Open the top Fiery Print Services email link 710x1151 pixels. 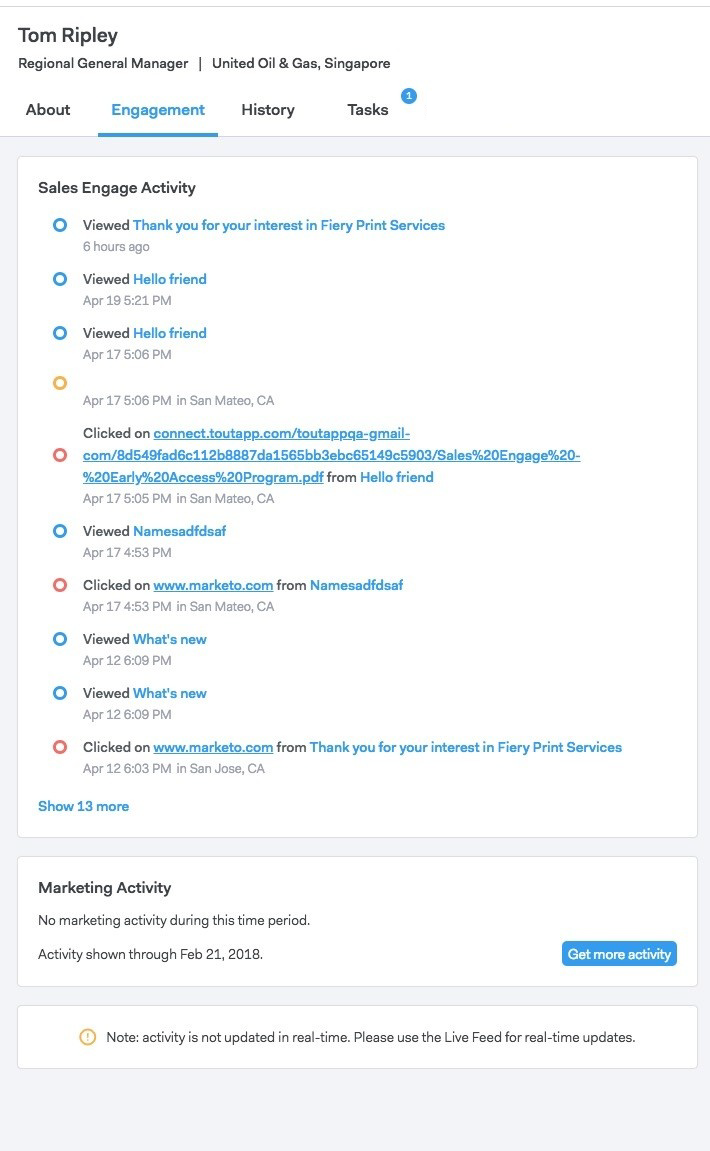[289, 225]
